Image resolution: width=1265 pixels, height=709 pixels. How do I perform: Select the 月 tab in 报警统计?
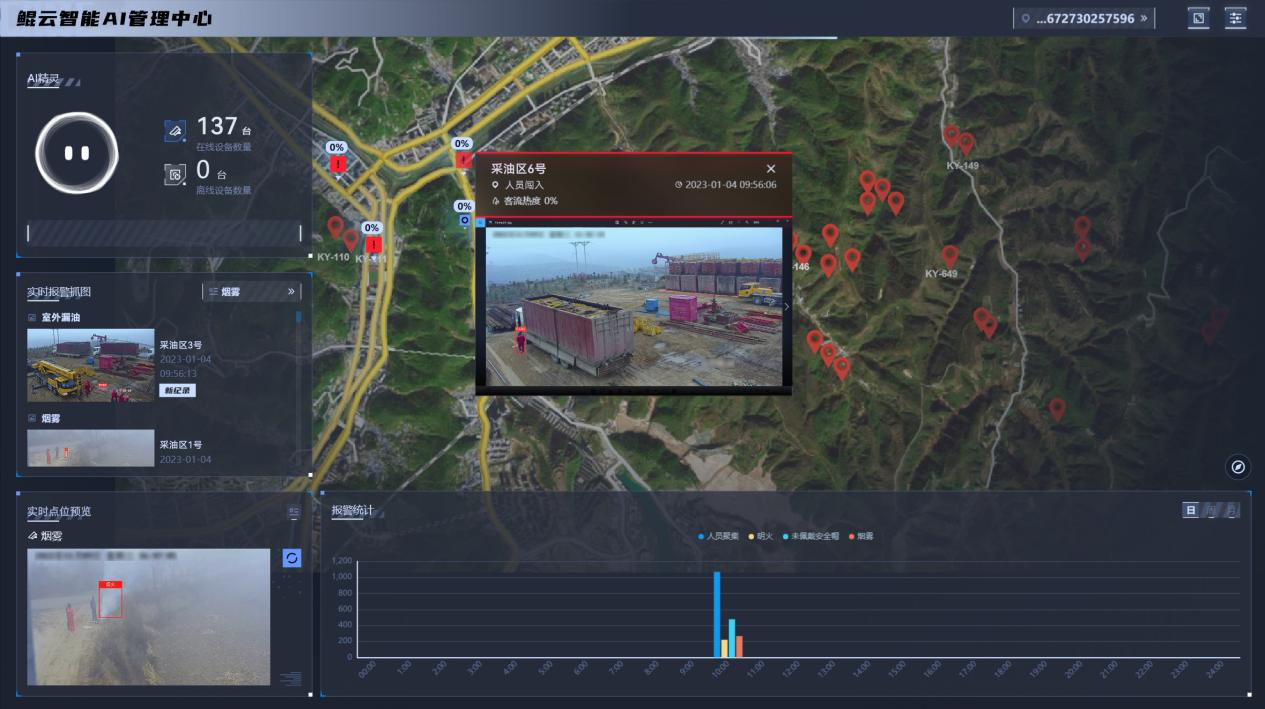pos(1231,510)
